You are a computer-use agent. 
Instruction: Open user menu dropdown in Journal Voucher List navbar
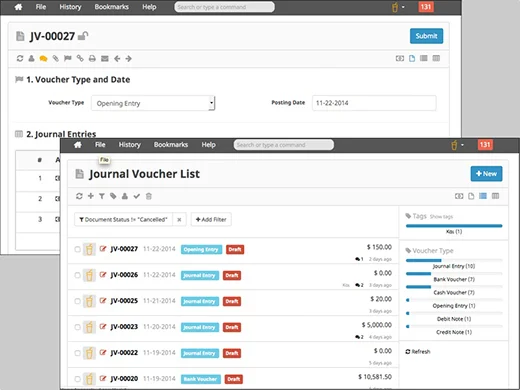tap(457, 145)
